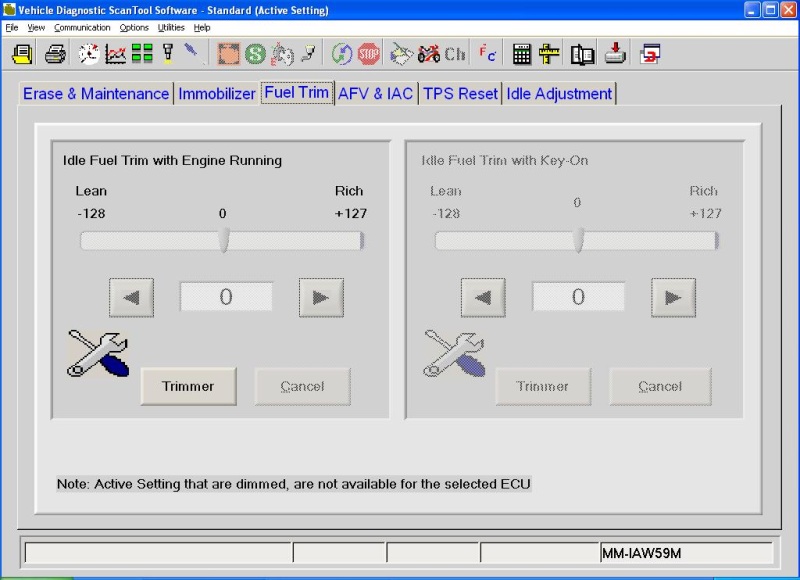The height and width of the screenshot is (580, 800).
Task: Click the red motorcycle icon
Action: 430,54
